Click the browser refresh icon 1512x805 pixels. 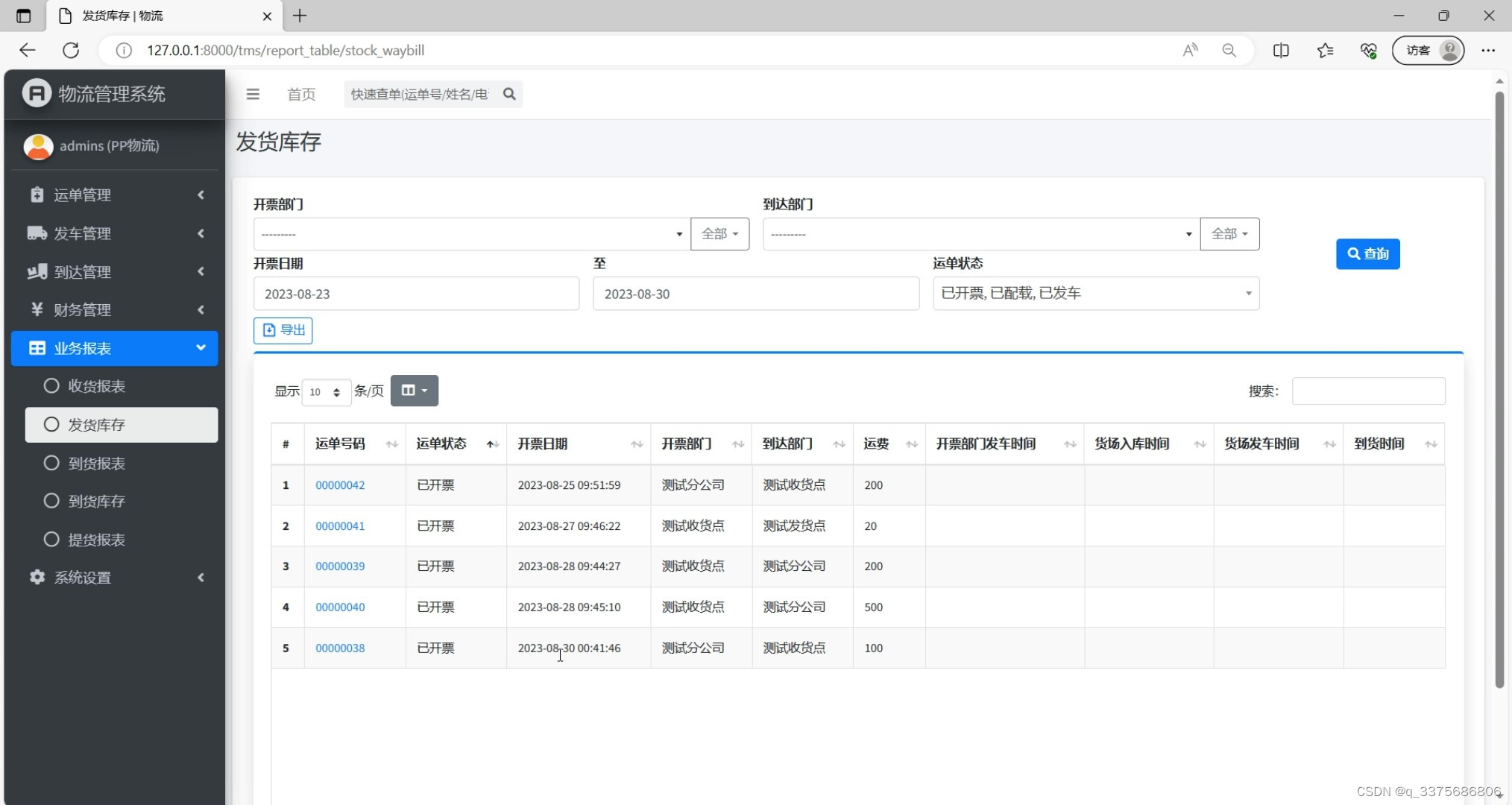[x=71, y=50]
